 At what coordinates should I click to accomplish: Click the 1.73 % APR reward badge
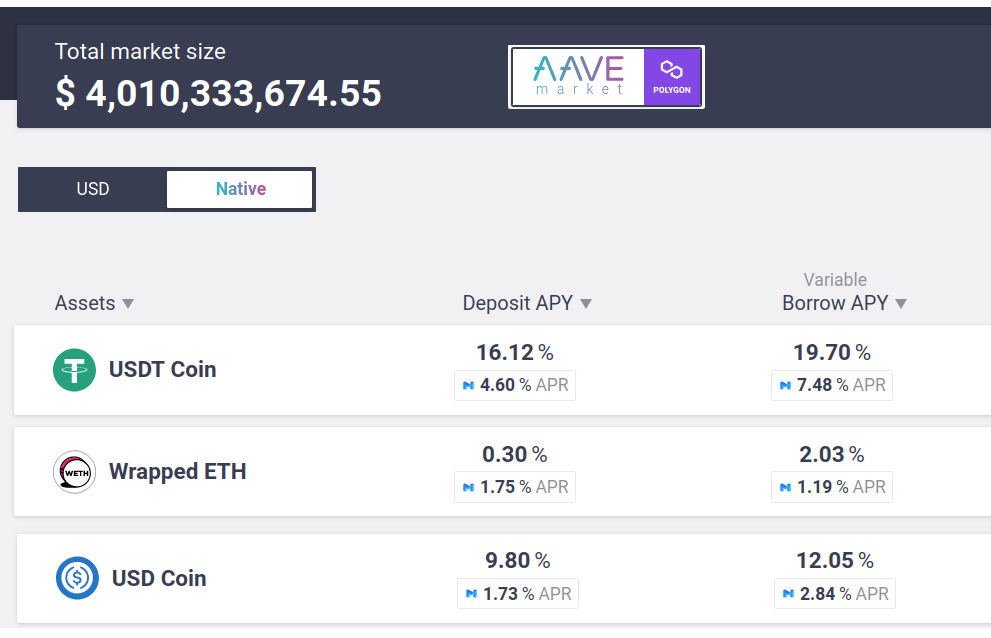click(518, 594)
